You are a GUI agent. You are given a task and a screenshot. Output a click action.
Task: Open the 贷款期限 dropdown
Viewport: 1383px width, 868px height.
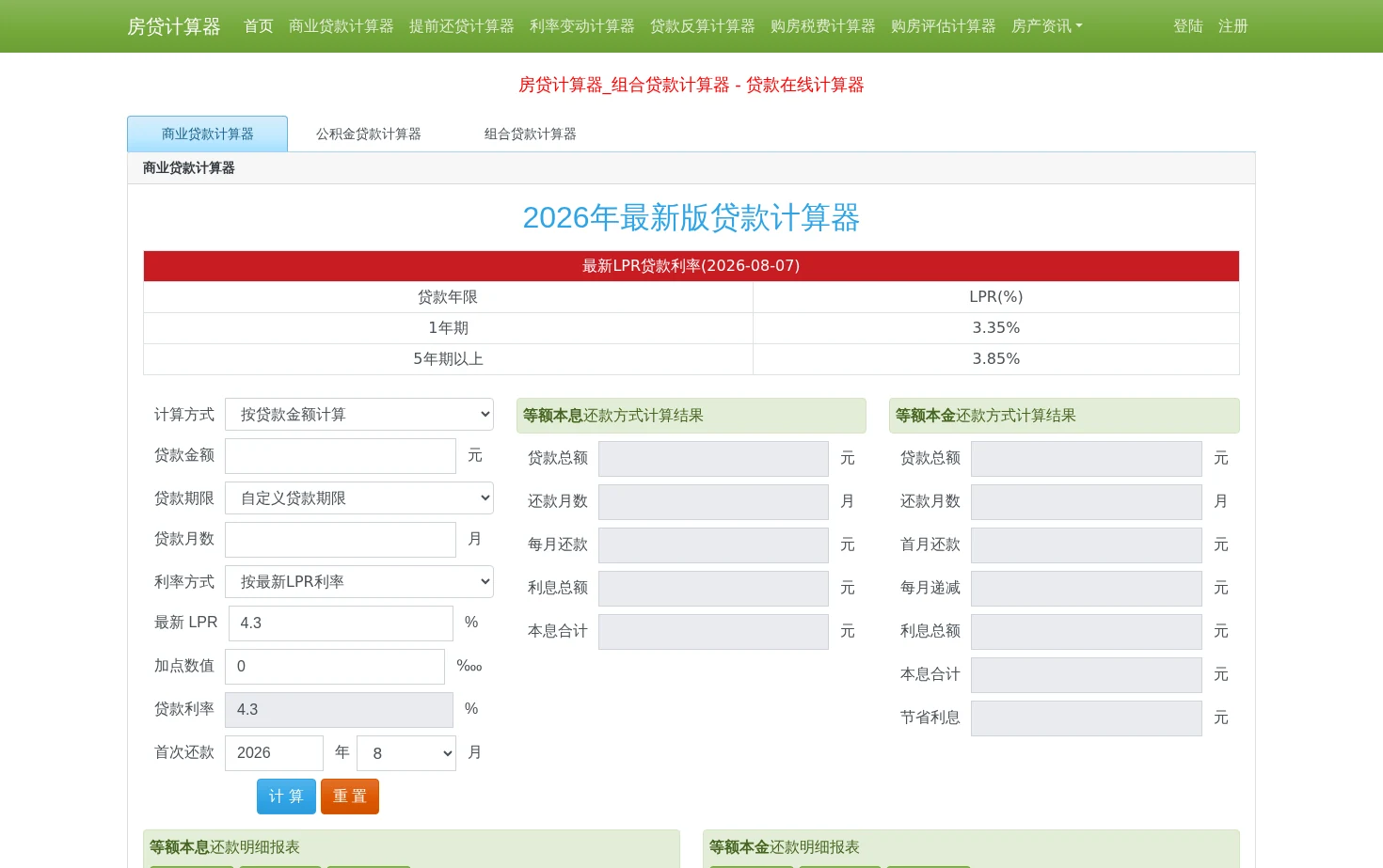pos(359,498)
